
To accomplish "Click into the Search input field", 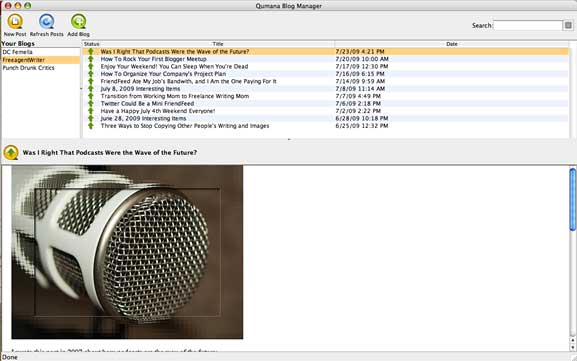I will (x=528, y=25).
